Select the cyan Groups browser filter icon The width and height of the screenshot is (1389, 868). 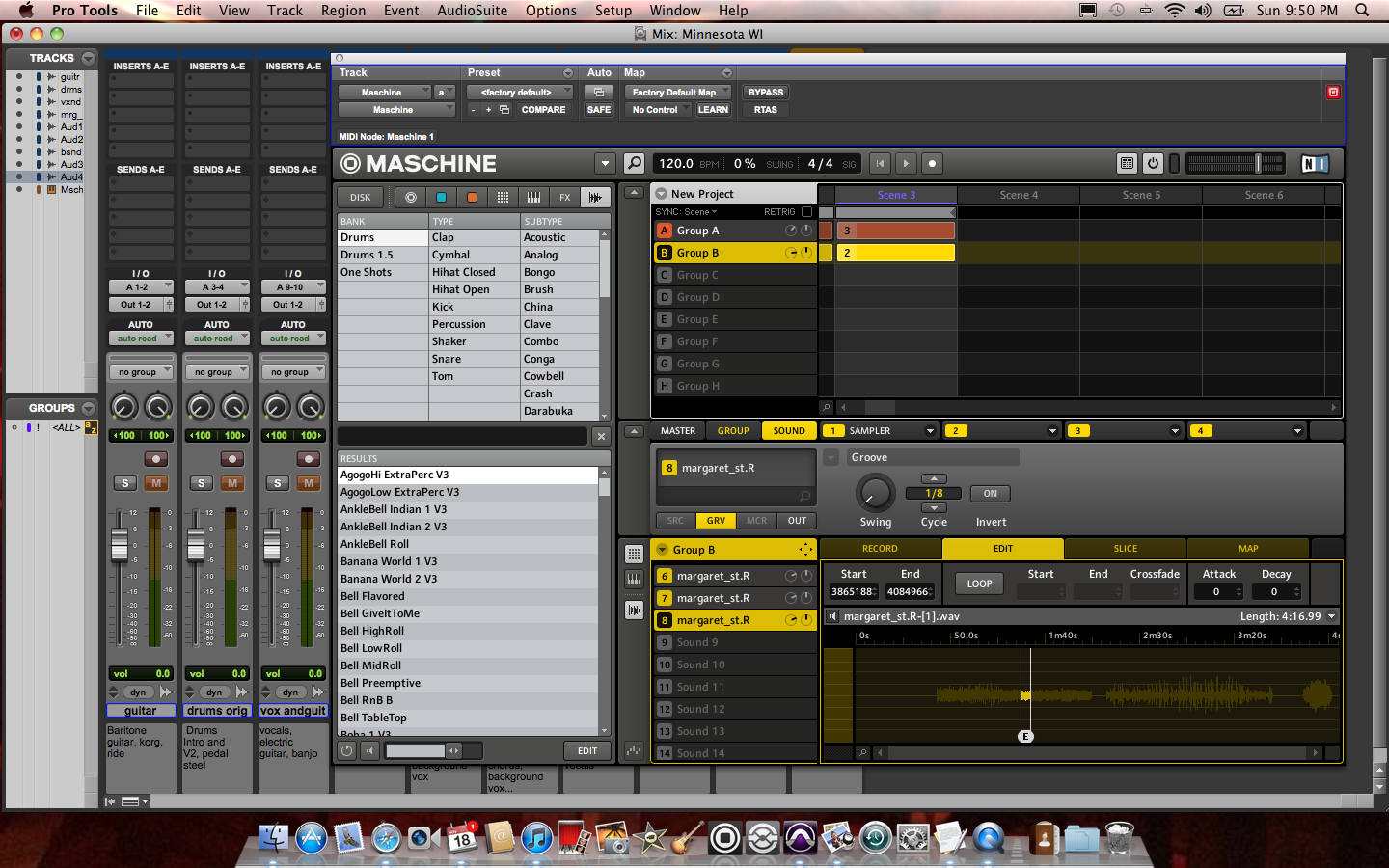(x=441, y=197)
